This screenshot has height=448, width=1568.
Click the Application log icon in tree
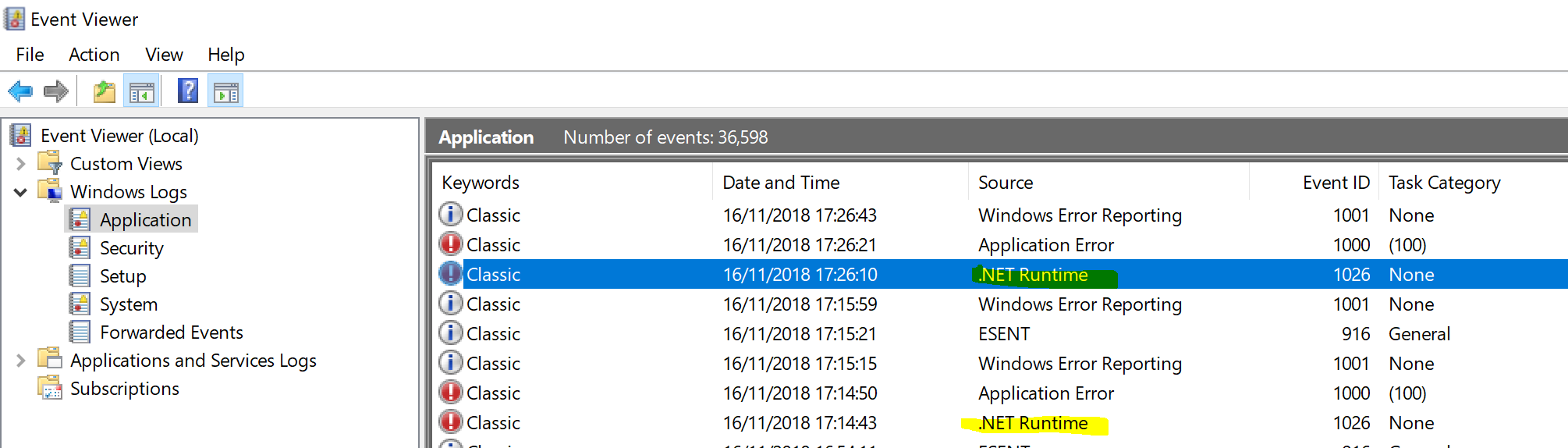click(x=80, y=219)
